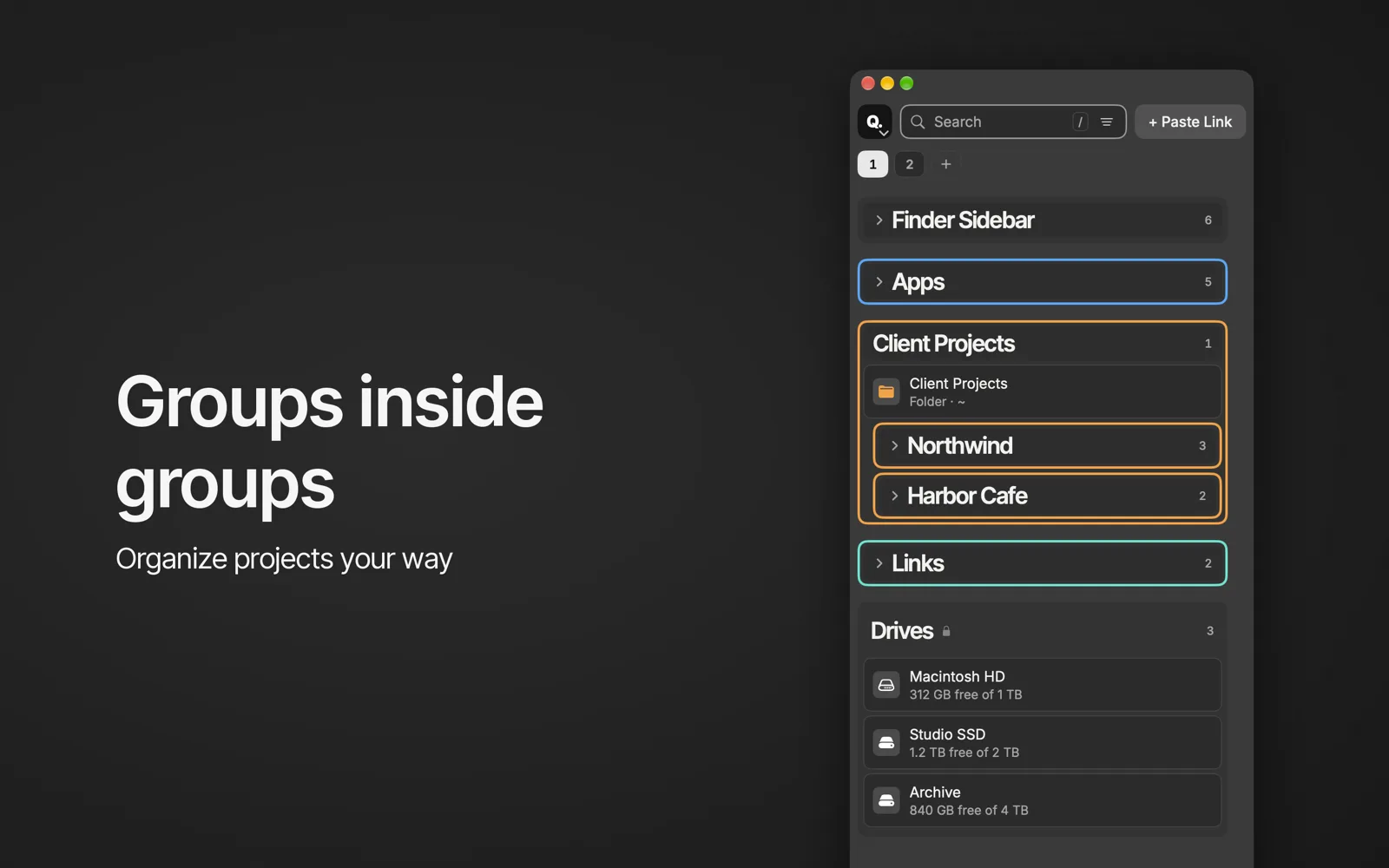This screenshot has height=868, width=1389.
Task: Expand the Northwind subgroup
Action: point(895,446)
